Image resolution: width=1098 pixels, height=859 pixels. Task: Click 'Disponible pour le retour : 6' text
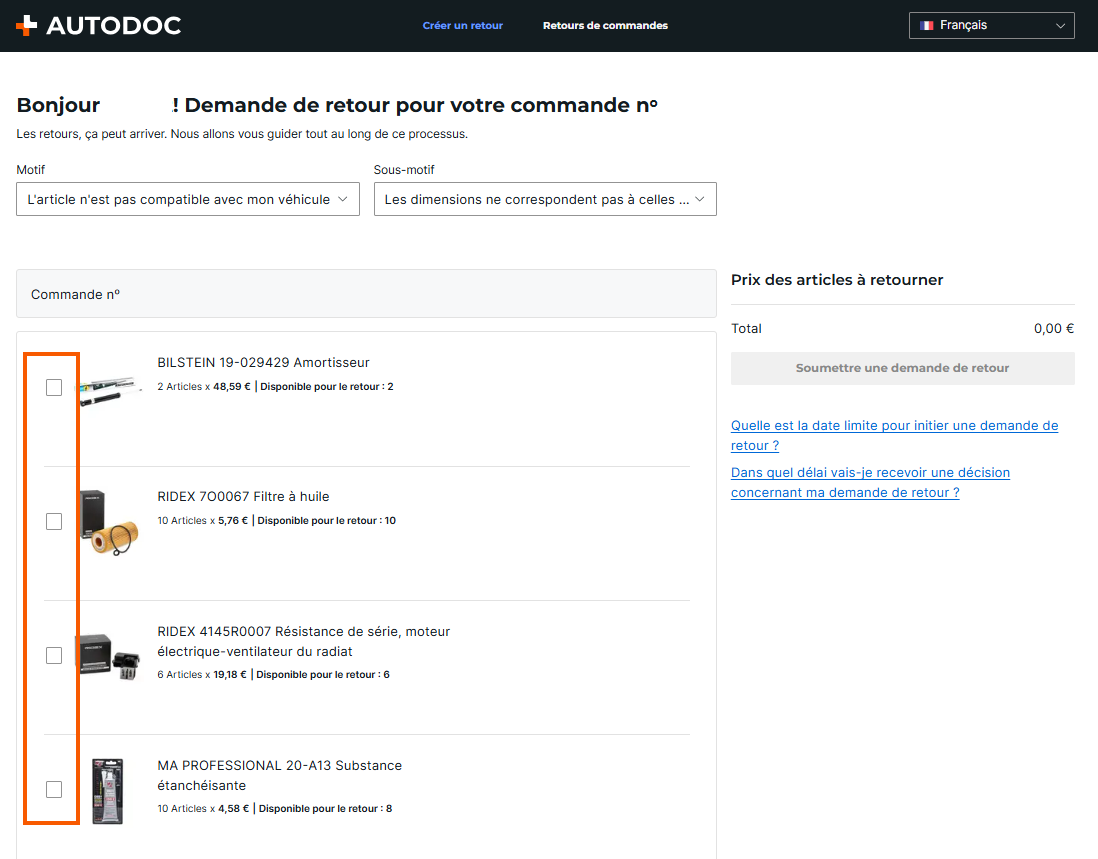point(323,674)
